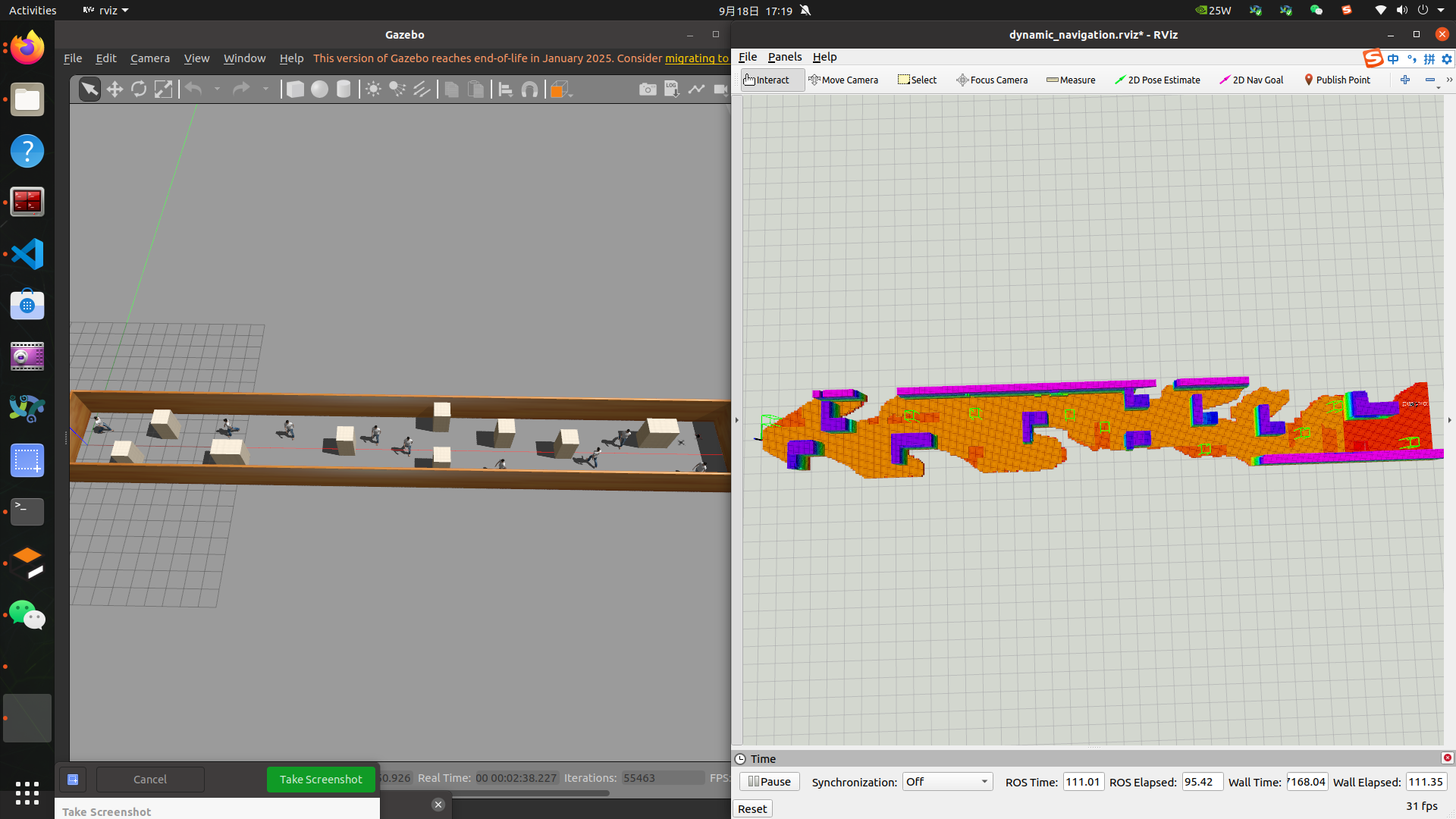
Task: Click the Take Screenshot button
Action: point(321,780)
